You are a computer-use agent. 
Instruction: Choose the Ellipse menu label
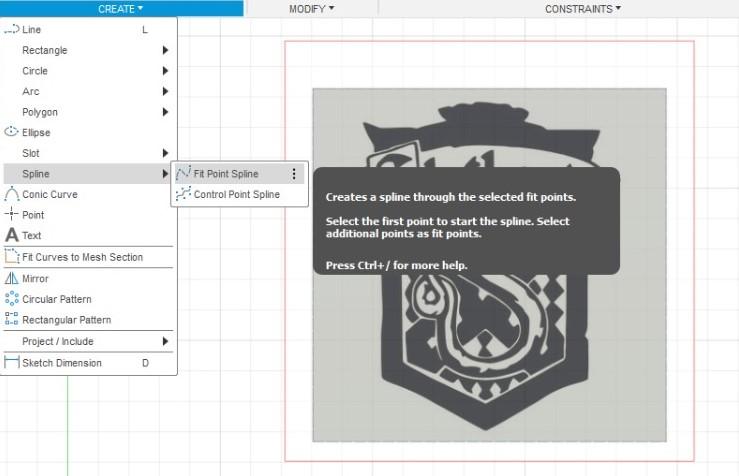[36, 132]
